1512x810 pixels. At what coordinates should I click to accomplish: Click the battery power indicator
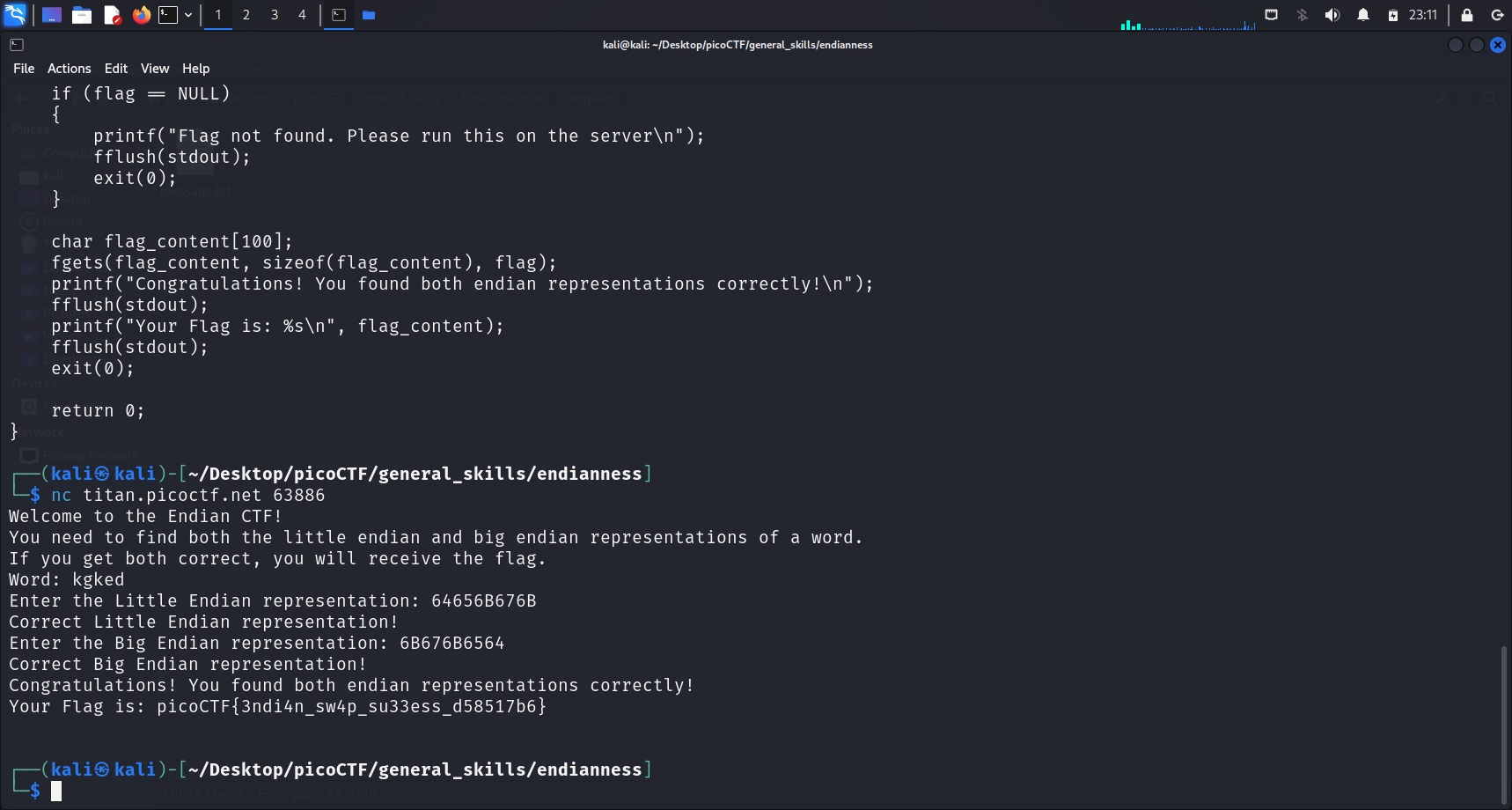click(1393, 15)
